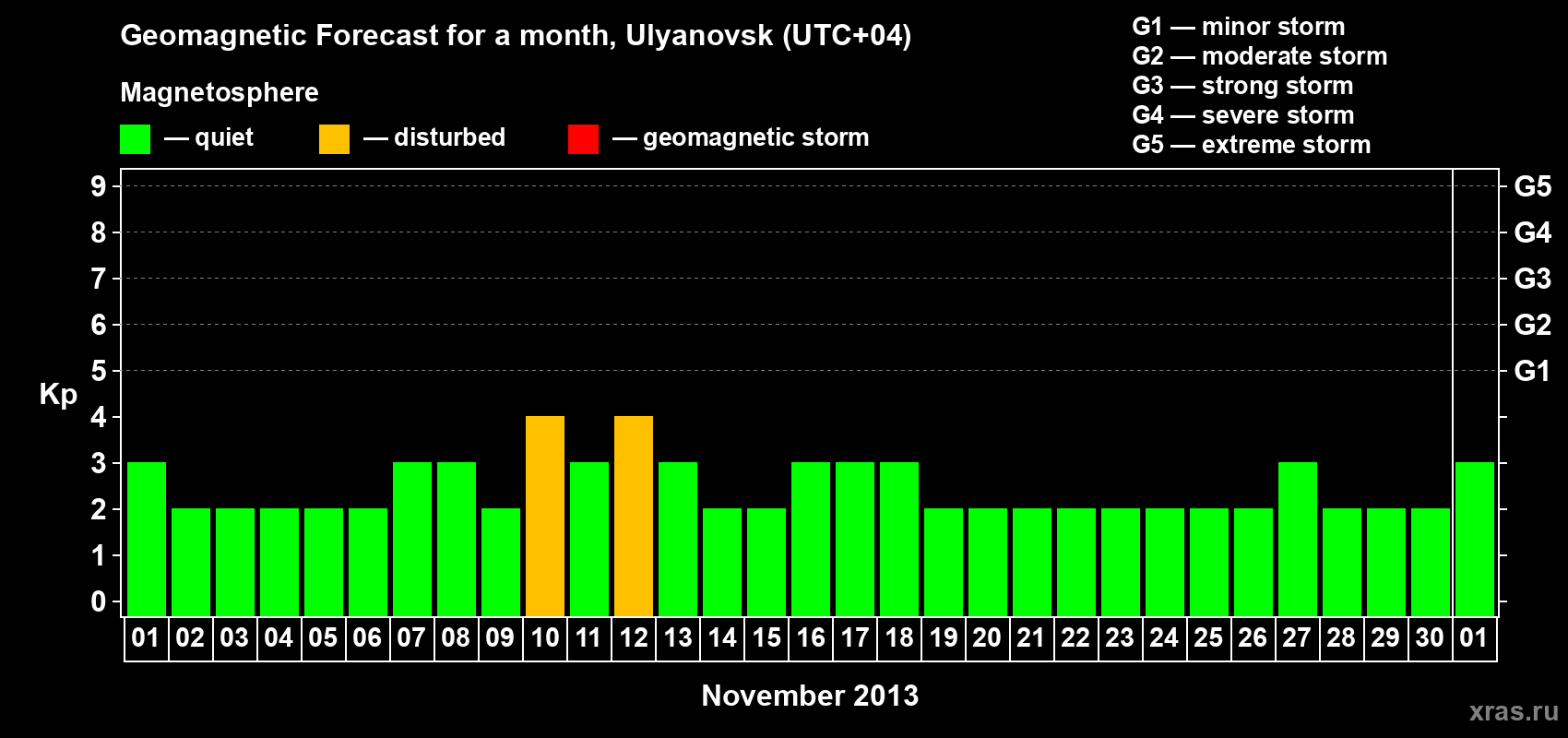Select the green bar for day 08
The height and width of the screenshot is (738, 1568).
(457, 540)
